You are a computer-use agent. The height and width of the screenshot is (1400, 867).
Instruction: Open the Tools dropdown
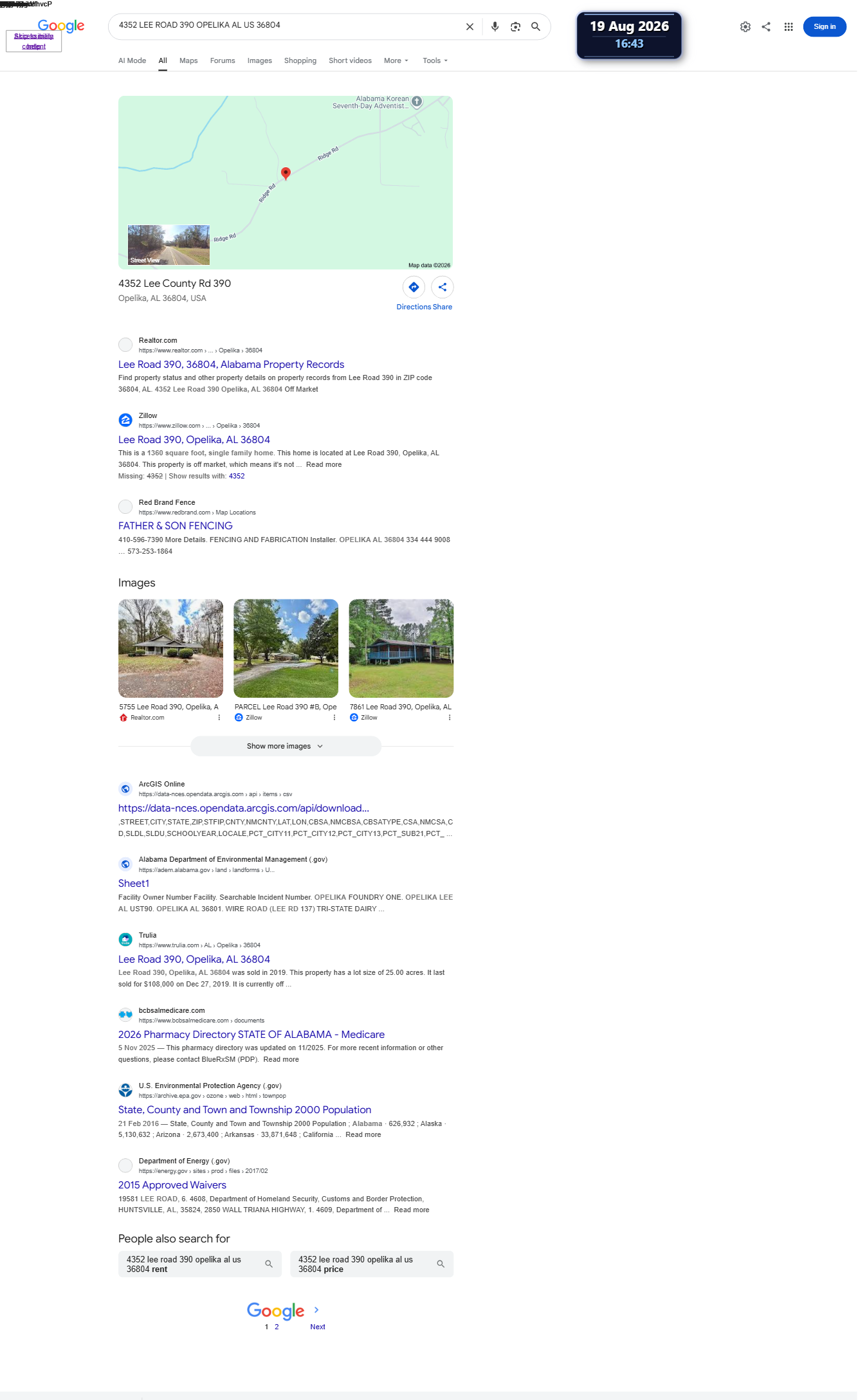435,60
